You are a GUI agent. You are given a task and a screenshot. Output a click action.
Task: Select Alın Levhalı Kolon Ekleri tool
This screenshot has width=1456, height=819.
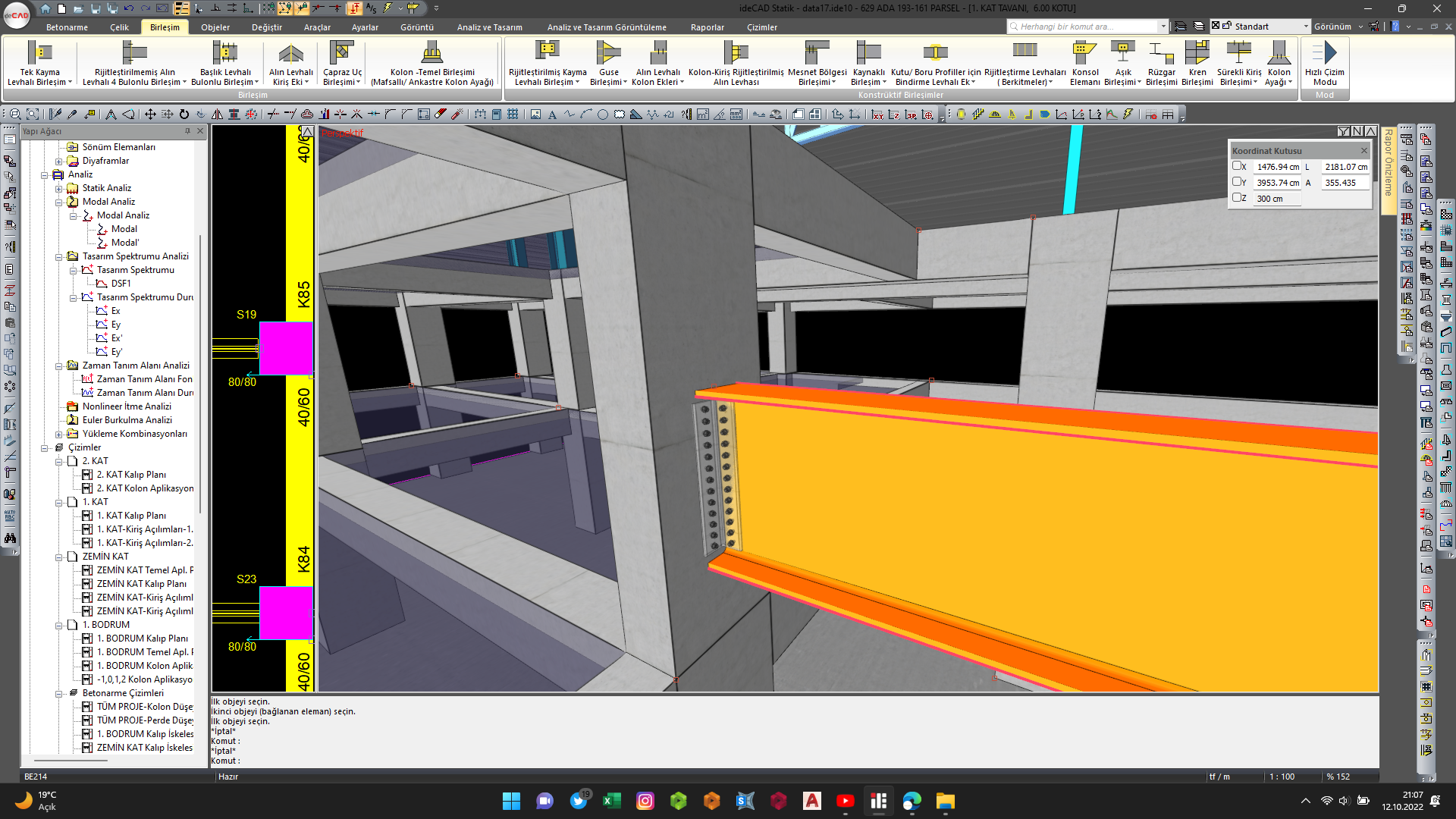657,64
